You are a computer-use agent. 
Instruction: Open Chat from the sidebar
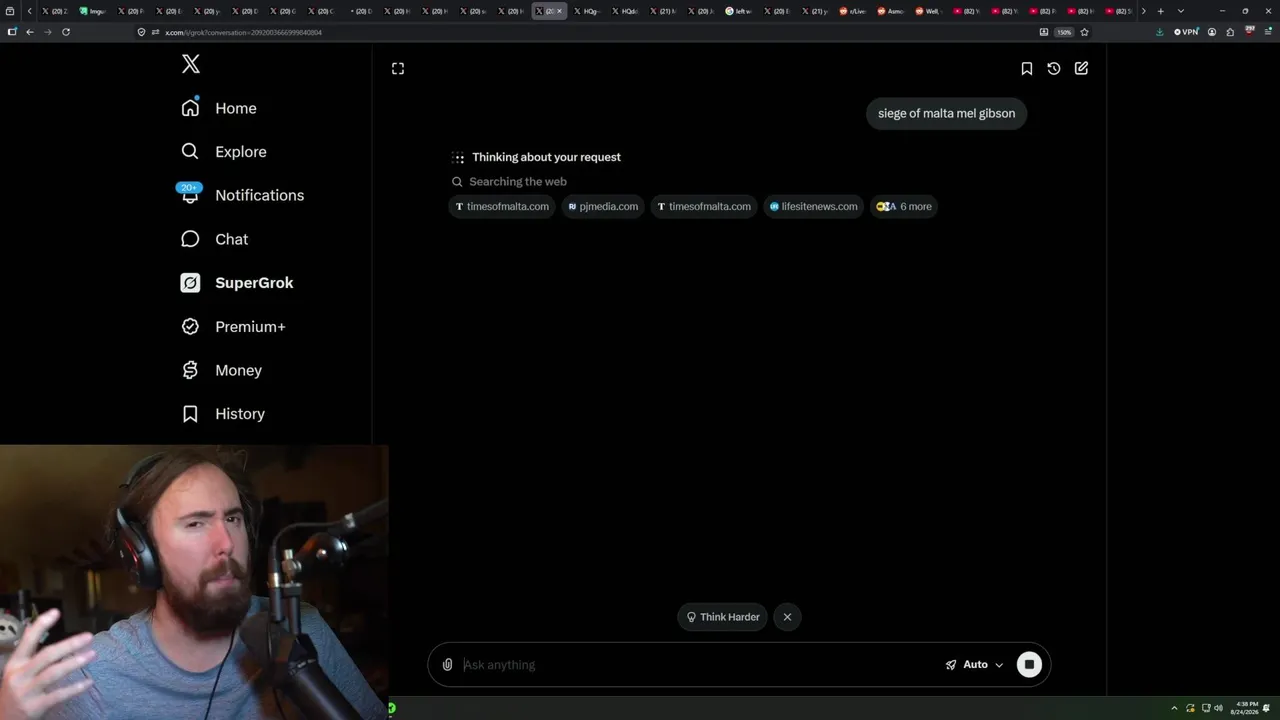tap(214, 239)
